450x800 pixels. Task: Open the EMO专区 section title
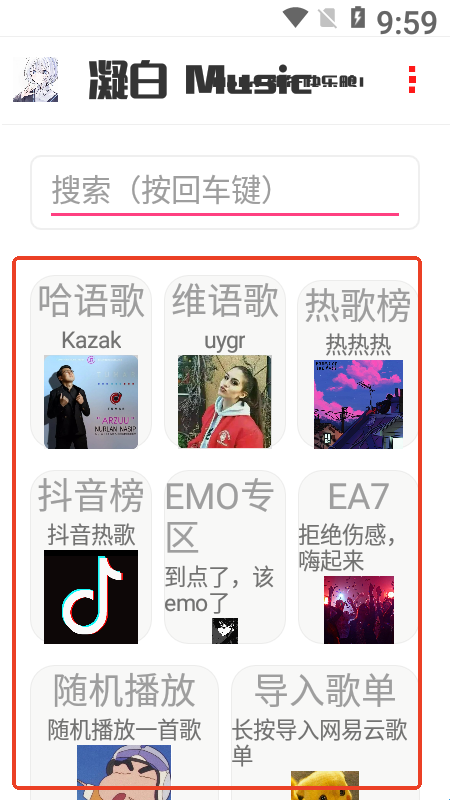[219, 517]
